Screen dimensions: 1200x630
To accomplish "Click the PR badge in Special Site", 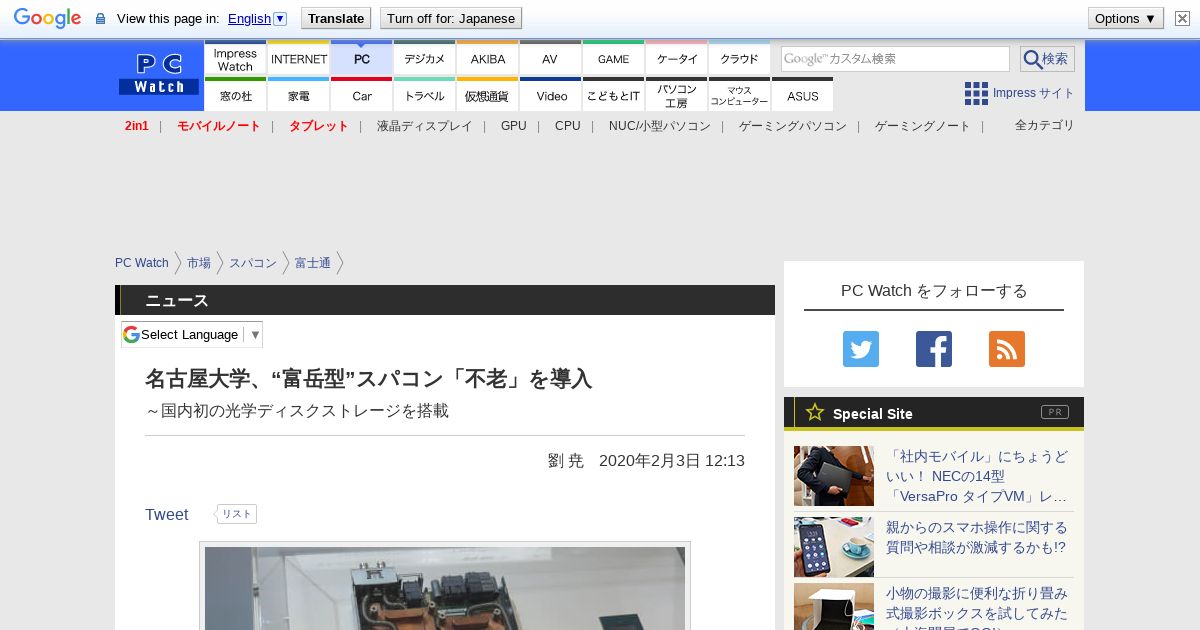I will (x=1055, y=412).
